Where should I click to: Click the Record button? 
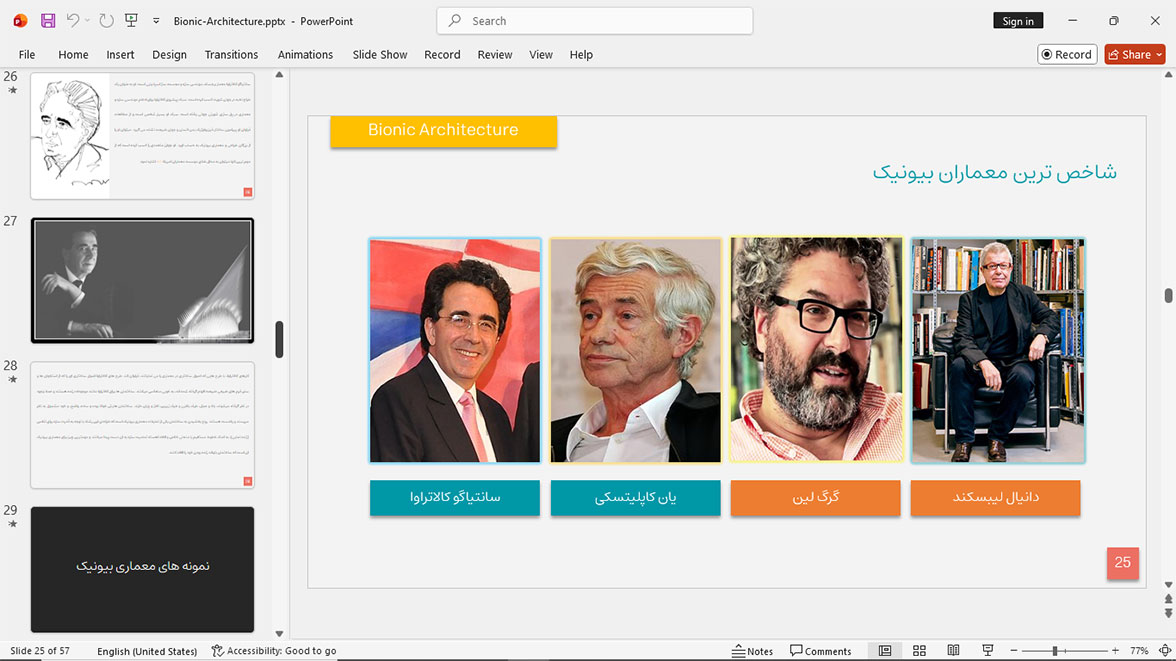click(1067, 55)
